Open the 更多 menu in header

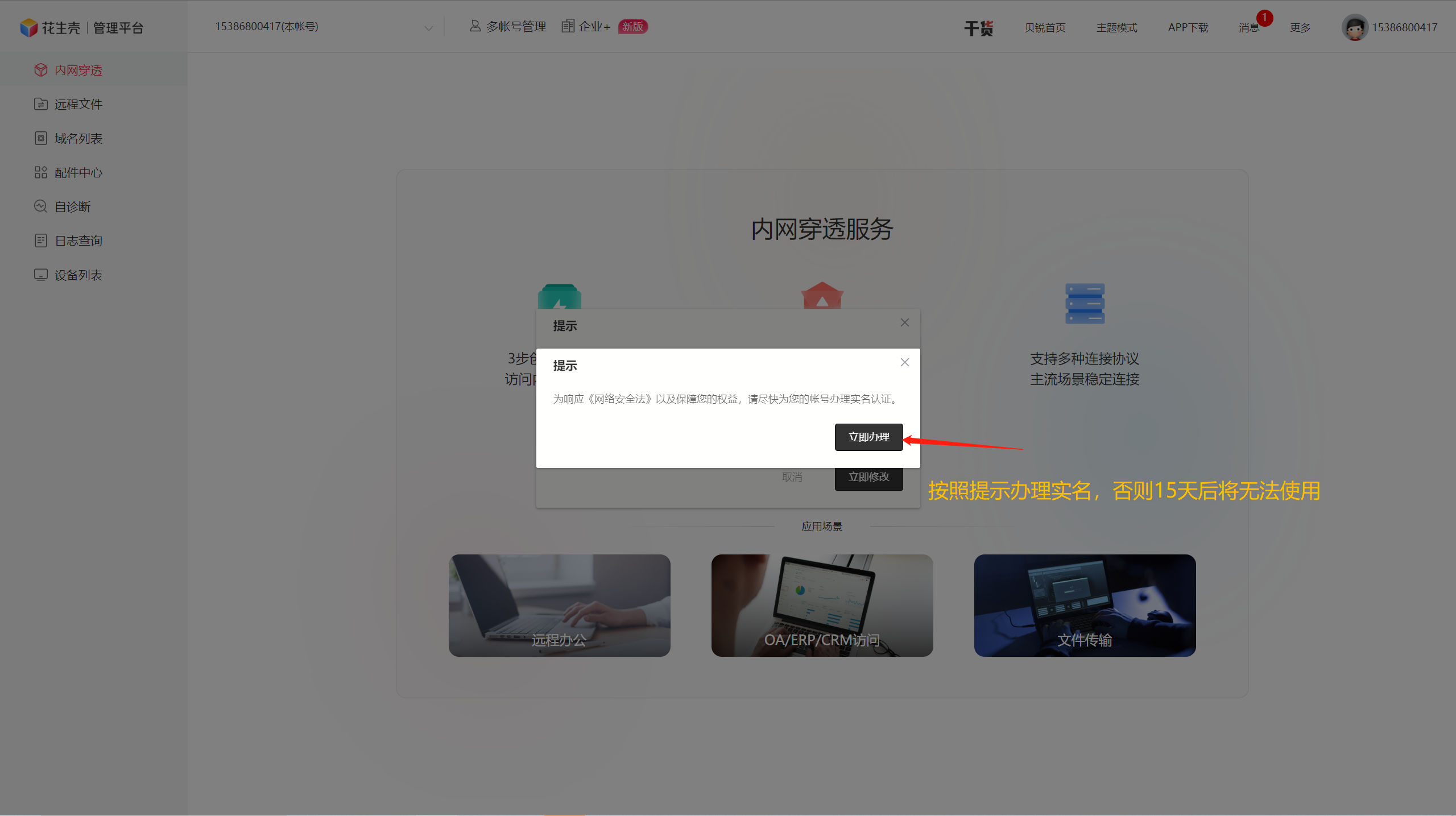pos(1300,27)
